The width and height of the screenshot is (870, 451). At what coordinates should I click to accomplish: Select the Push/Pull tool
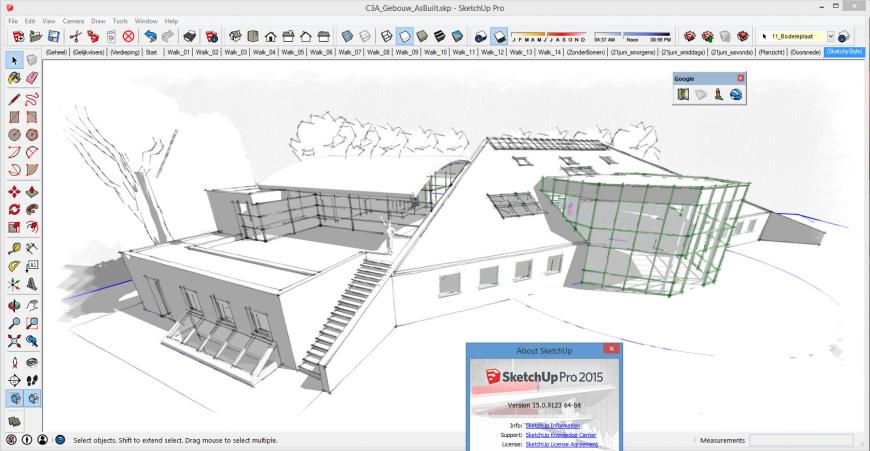tap(32, 192)
